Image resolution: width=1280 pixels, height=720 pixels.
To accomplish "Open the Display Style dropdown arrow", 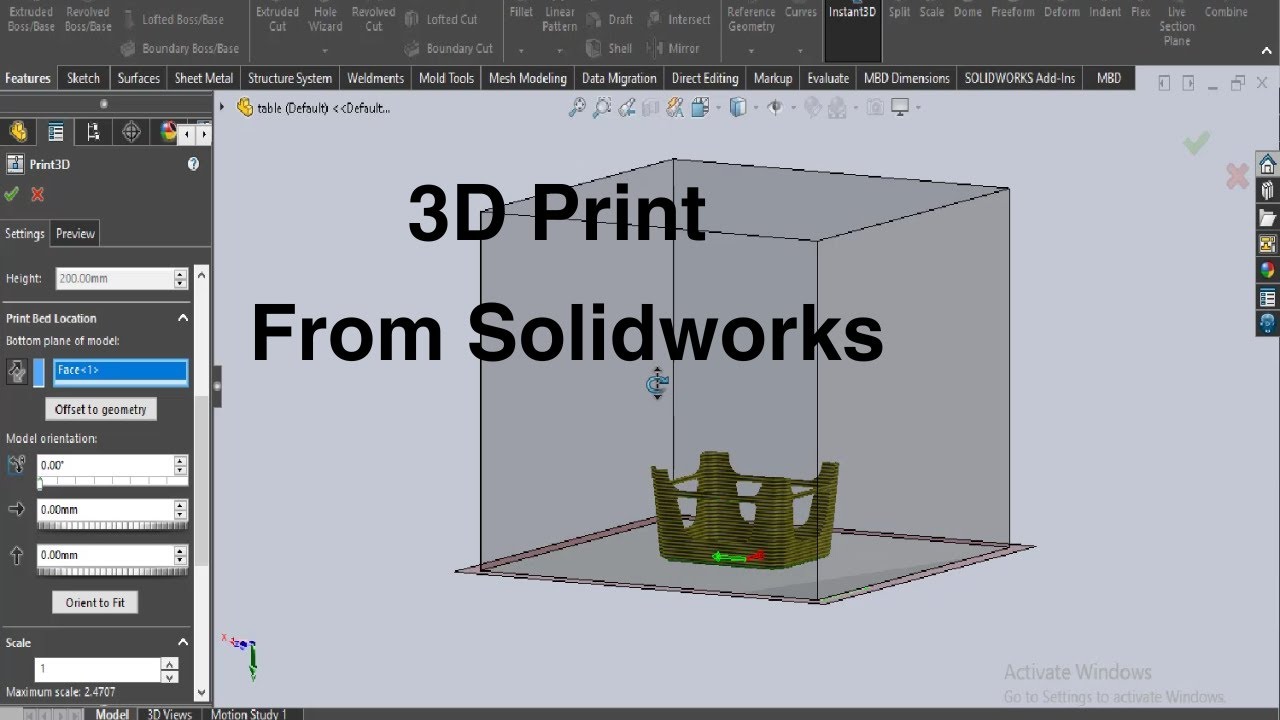I will click(x=754, y=108).
